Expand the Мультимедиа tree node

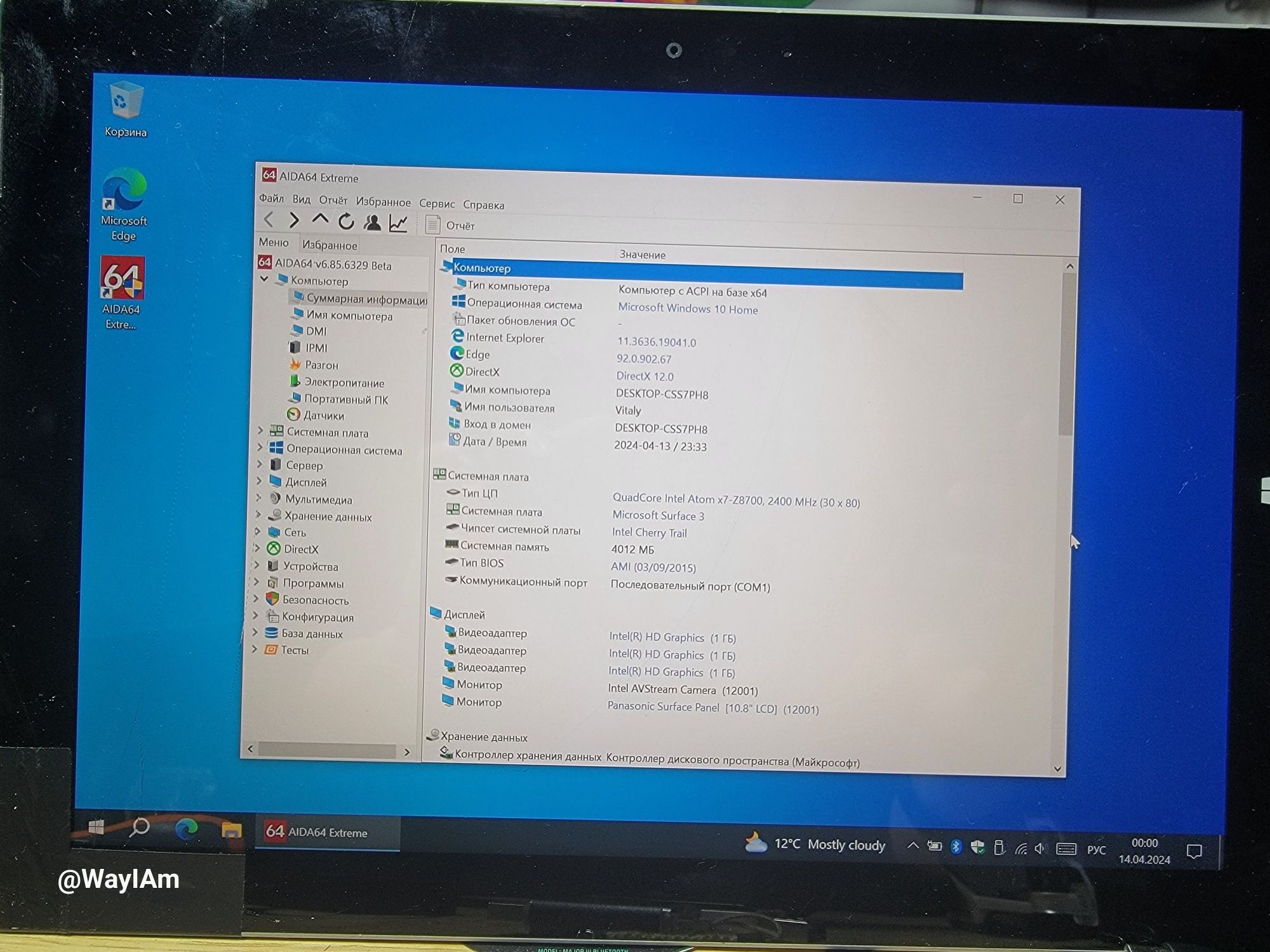pyautogui.click(x=258, y=498)
